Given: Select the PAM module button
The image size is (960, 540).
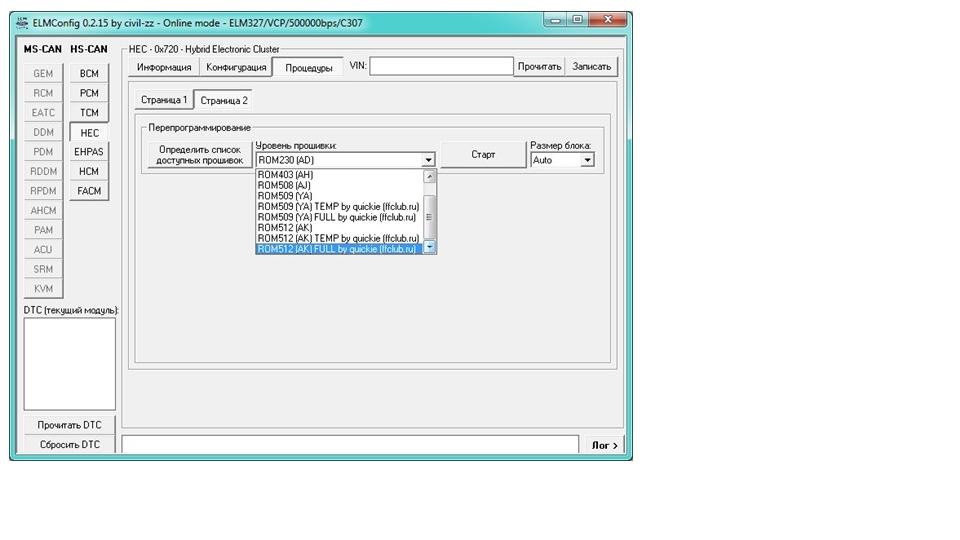Looking at the screenshot, I should click(43, 230).
